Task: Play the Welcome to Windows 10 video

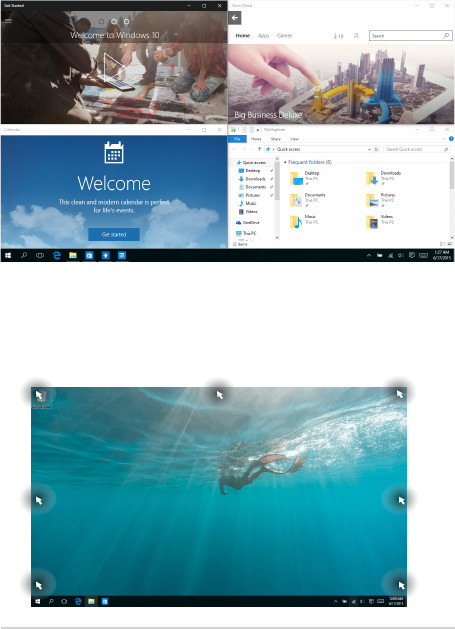Action: 113,67
